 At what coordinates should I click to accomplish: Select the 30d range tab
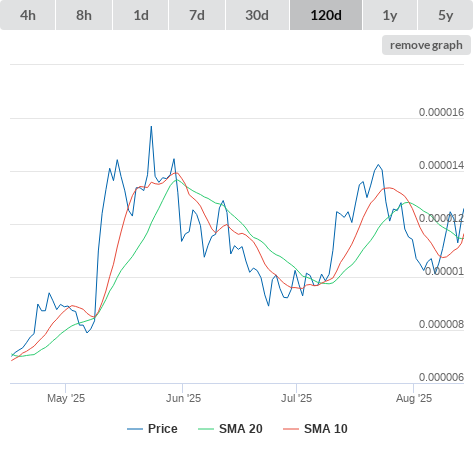point(257,15)
